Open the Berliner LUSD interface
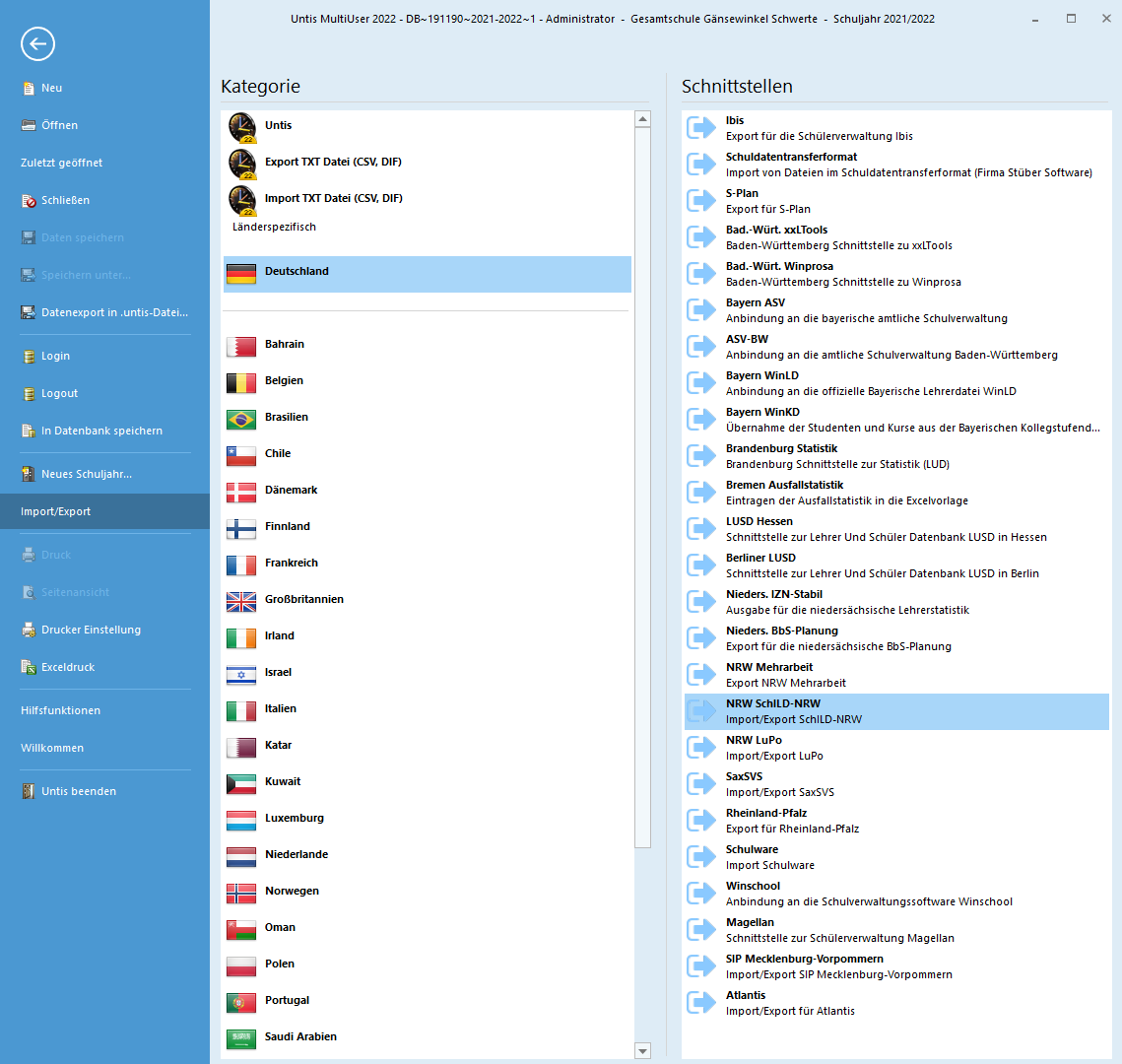Screen dimensions: 1122x1064 coord(896,565)
